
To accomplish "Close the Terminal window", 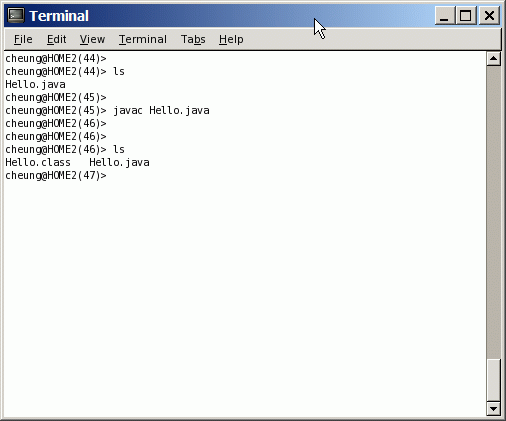I will (x=489, y=16).
